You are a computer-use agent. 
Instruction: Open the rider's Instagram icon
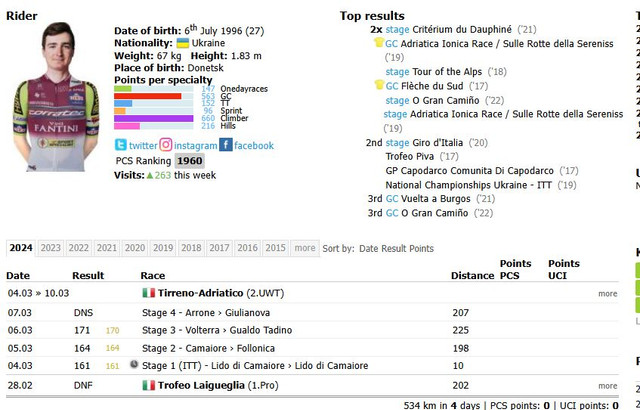click(166, 145)
